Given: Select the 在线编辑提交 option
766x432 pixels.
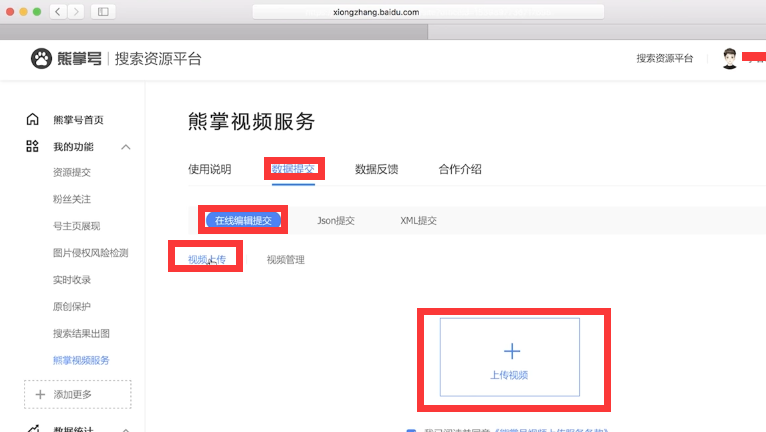Looking at the screenshot, I should pos(243,220).
